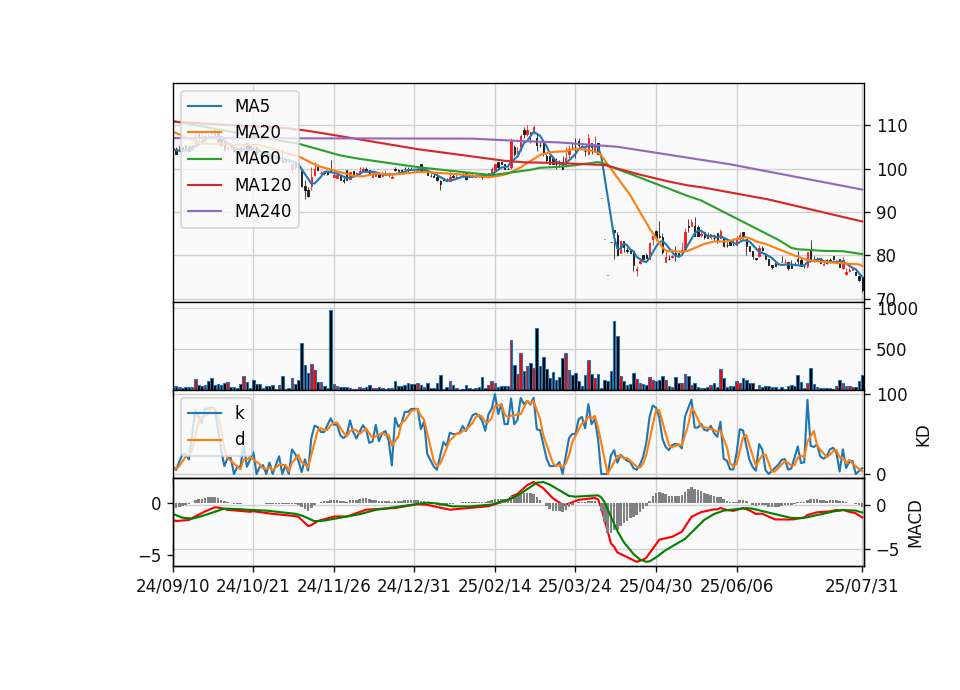Click the MA120 legend label
The height and width of the screenshot is (690, 960).
tap(263, 185)
